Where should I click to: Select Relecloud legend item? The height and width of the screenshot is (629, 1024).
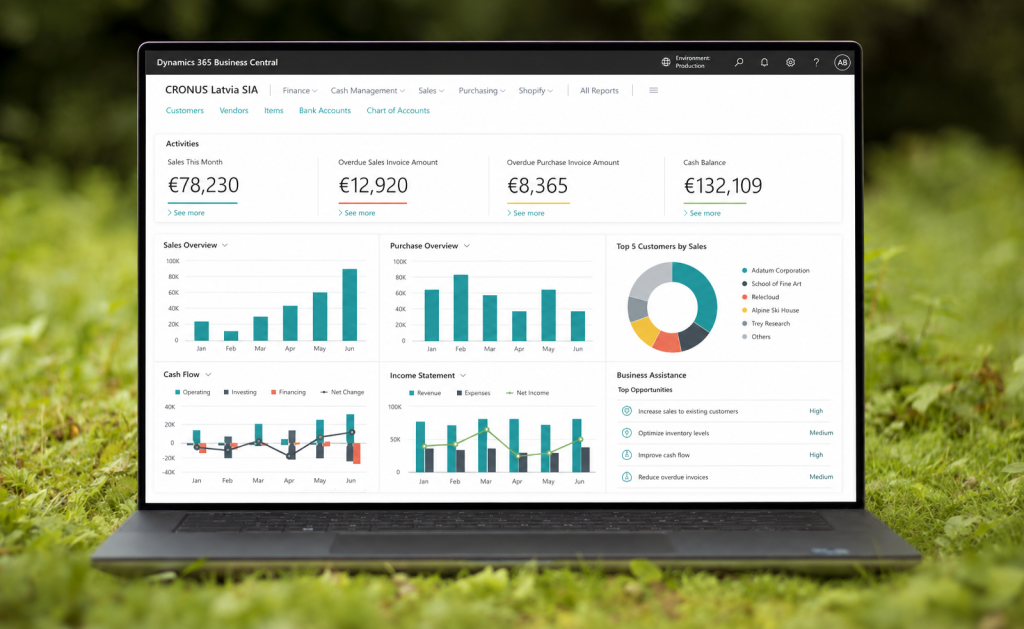(x=761, y=297)
